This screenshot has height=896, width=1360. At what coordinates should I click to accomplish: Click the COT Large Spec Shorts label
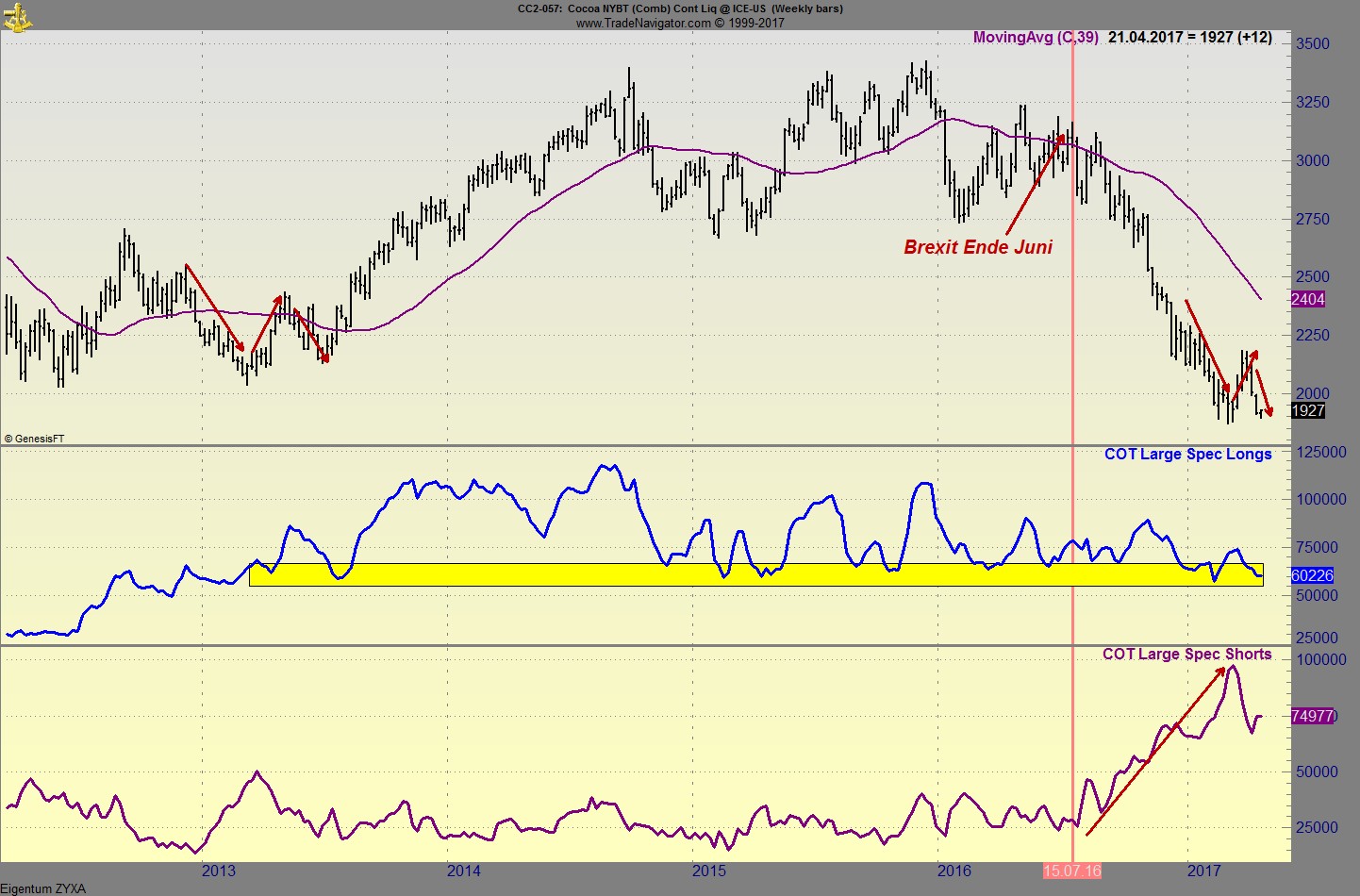(x=1186, y=654)
